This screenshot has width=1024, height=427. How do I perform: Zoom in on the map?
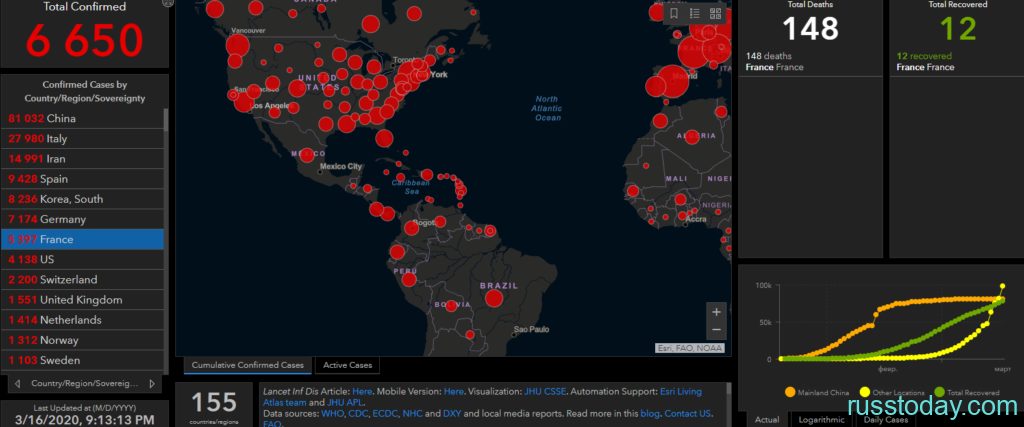(x=715, y=312)
